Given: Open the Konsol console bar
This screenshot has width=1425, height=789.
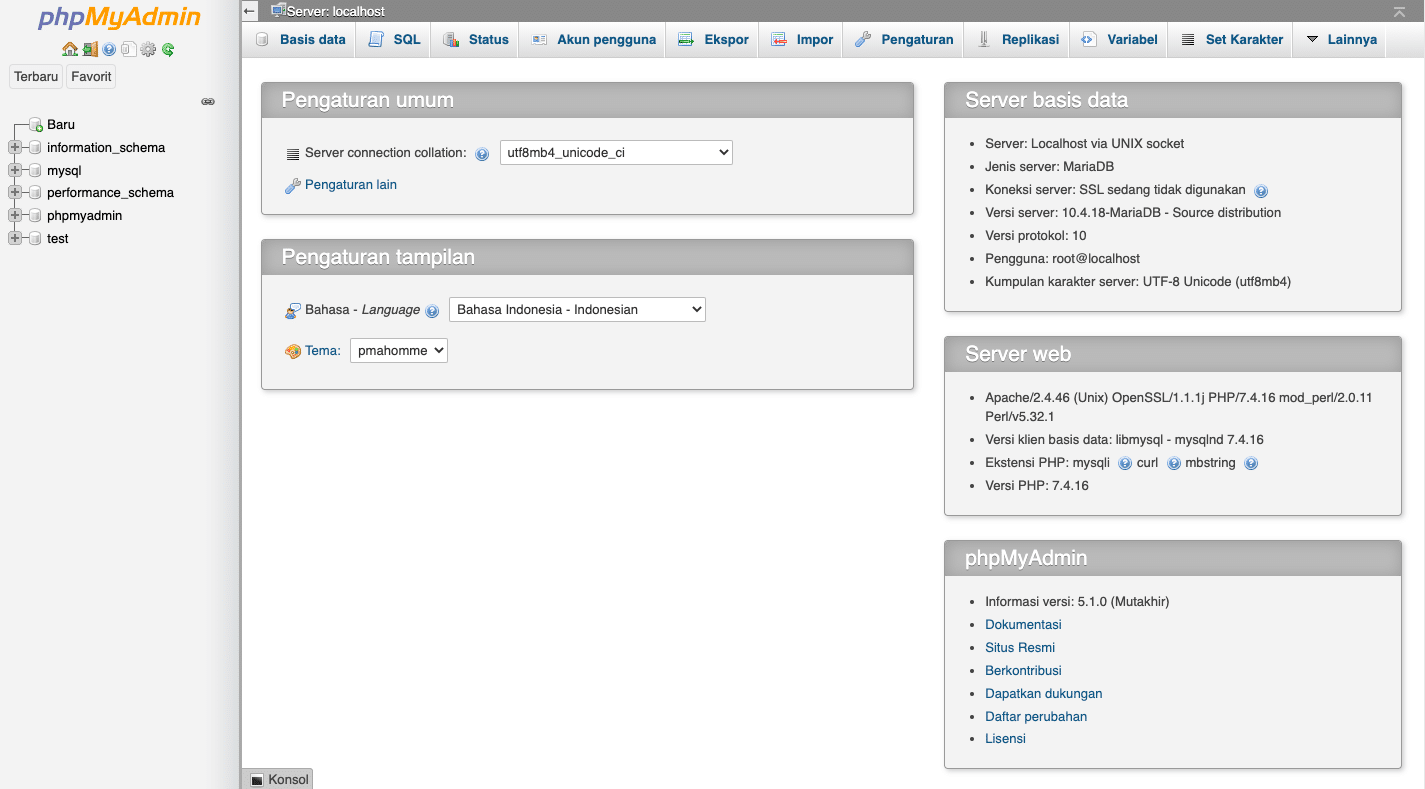Looking at the screenshot, I should coord(278,779).
